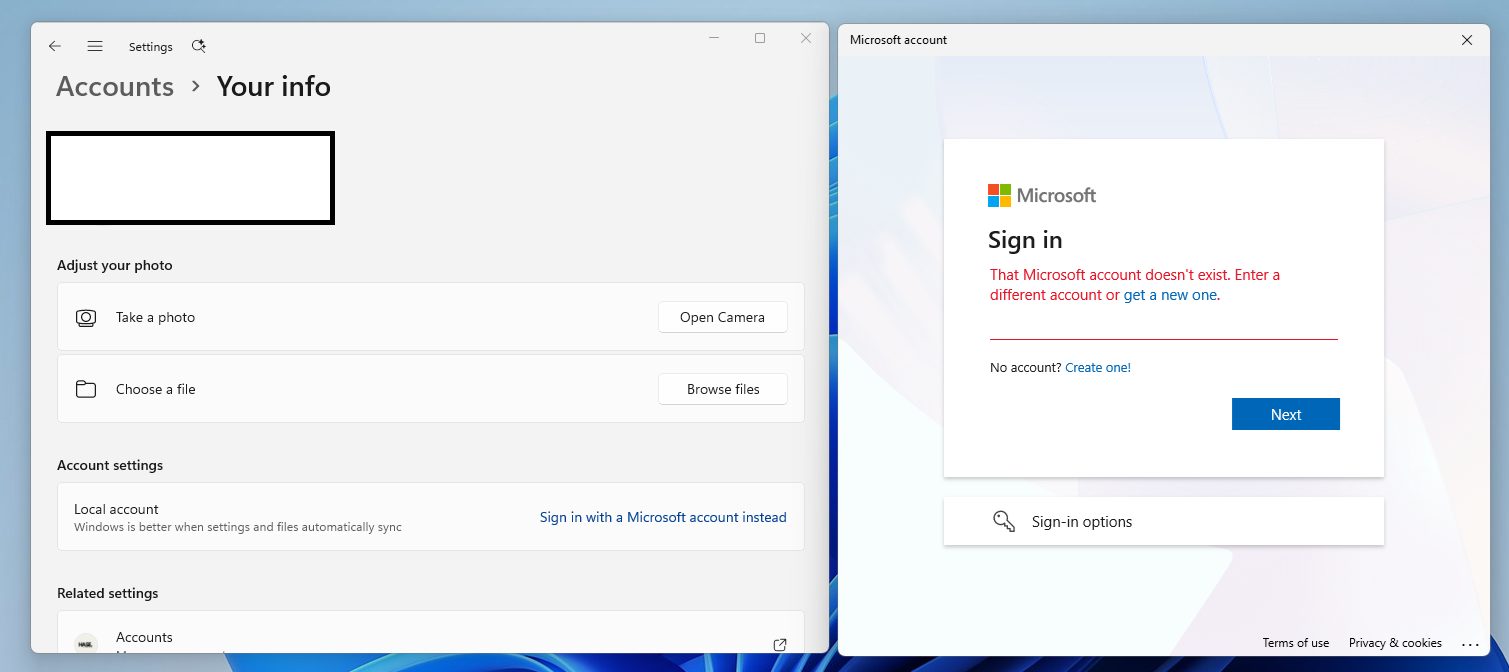Click the camera icon beside Take a photo
The image size is (1509, 672).
pyautogui.click(x=86, y=318)
